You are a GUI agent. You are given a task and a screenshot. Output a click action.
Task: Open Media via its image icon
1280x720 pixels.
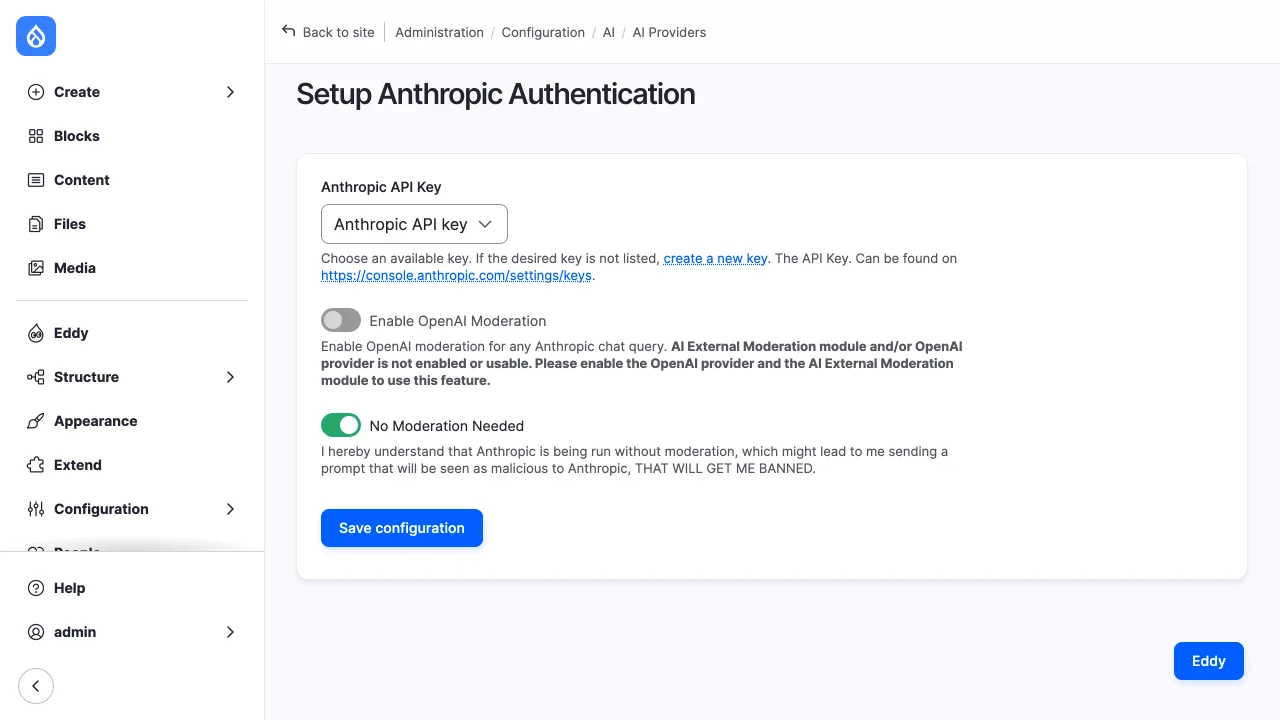36,268
